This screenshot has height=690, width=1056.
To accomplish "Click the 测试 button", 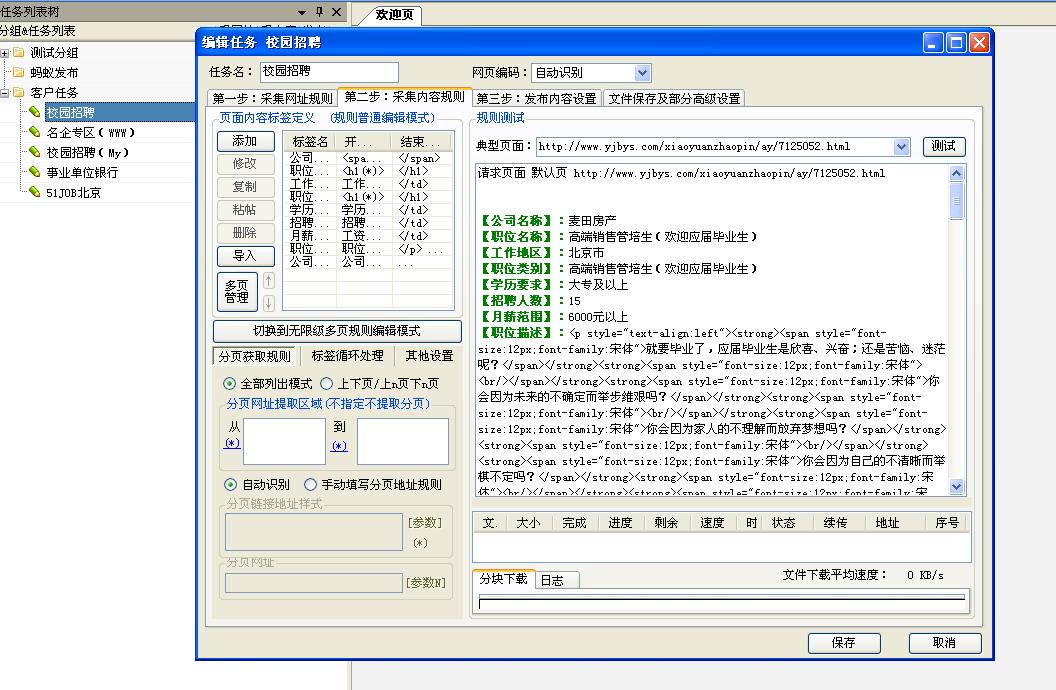I will [x=944, y=146].
